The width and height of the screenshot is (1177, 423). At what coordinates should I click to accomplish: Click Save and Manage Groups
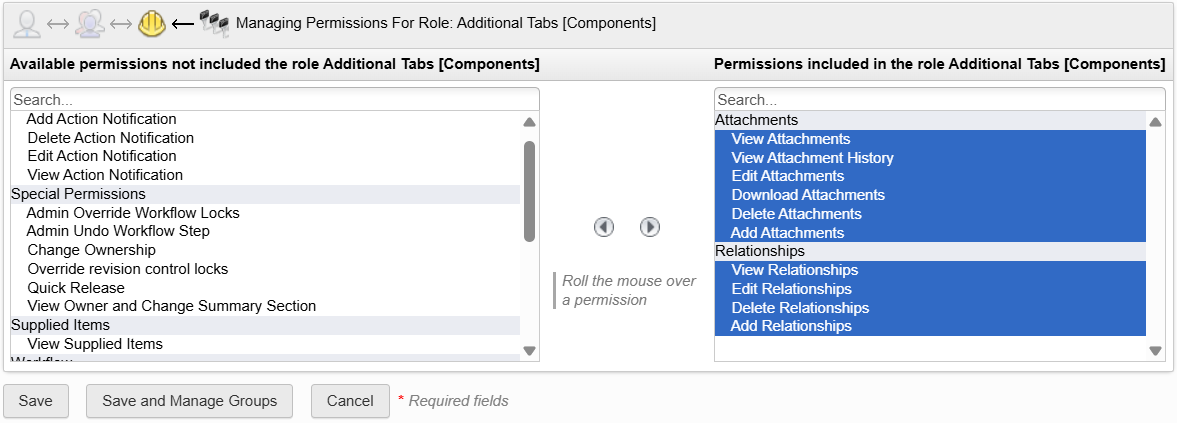pyautogui.click(x=189, y=401)
